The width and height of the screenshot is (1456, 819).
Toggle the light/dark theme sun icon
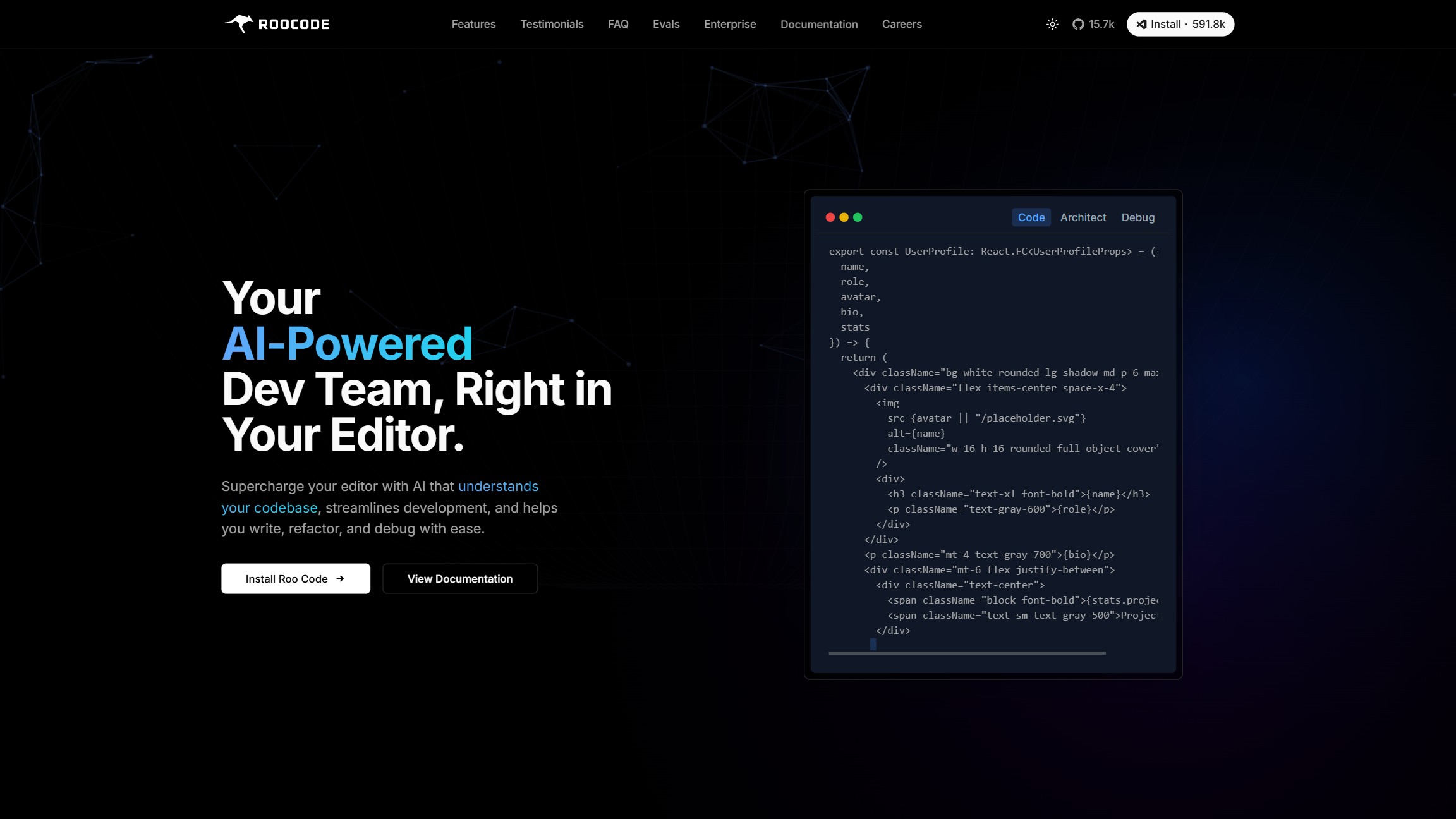pos(1052,24)
